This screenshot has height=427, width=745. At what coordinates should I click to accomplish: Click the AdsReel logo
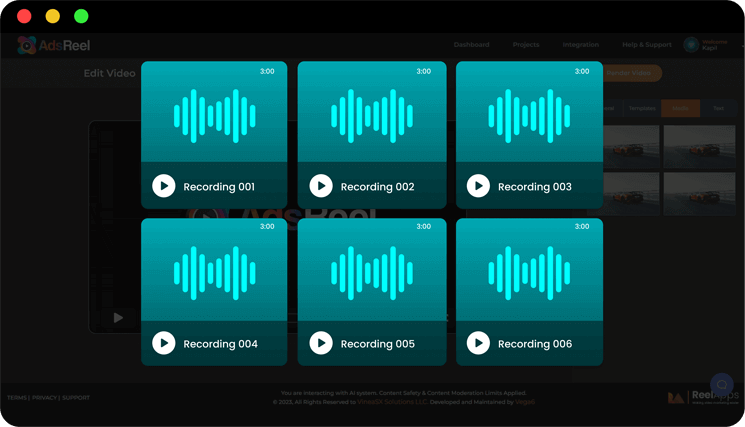[x=54, y=46]
